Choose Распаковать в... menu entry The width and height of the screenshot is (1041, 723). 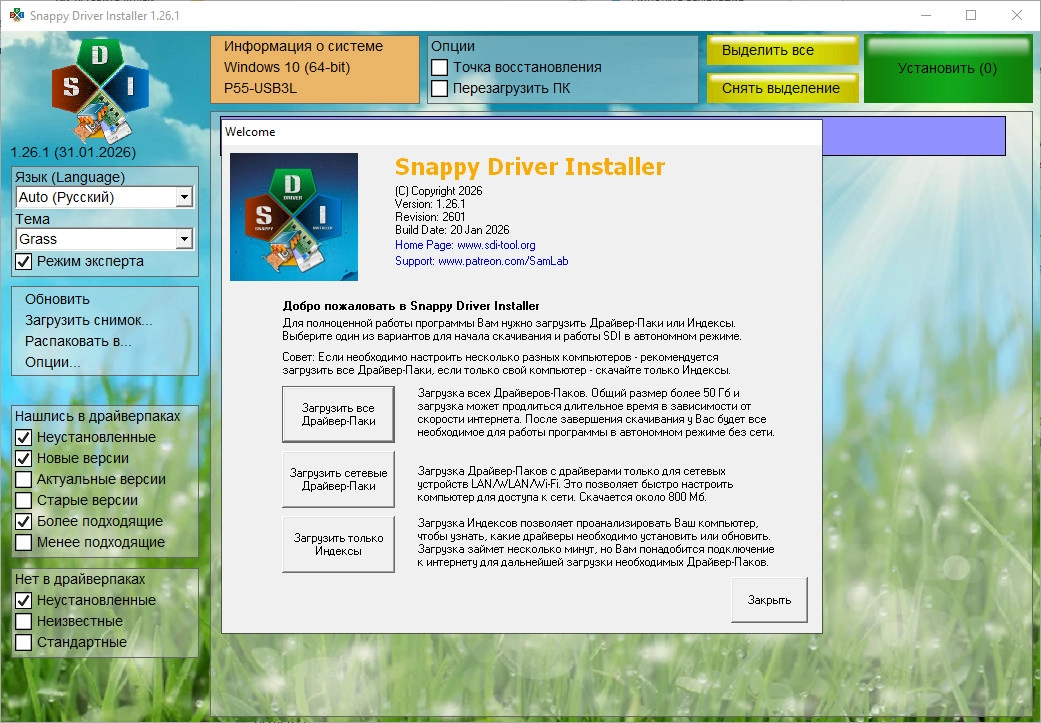[78, 341]
